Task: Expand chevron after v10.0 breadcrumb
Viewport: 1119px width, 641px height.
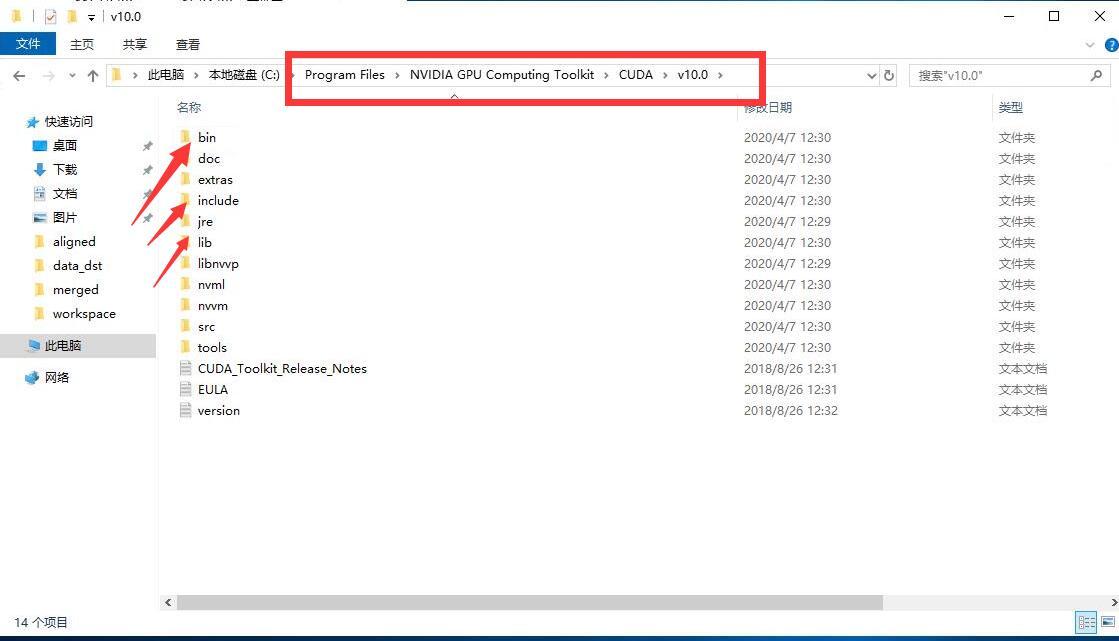Action: tap(720, 75)
